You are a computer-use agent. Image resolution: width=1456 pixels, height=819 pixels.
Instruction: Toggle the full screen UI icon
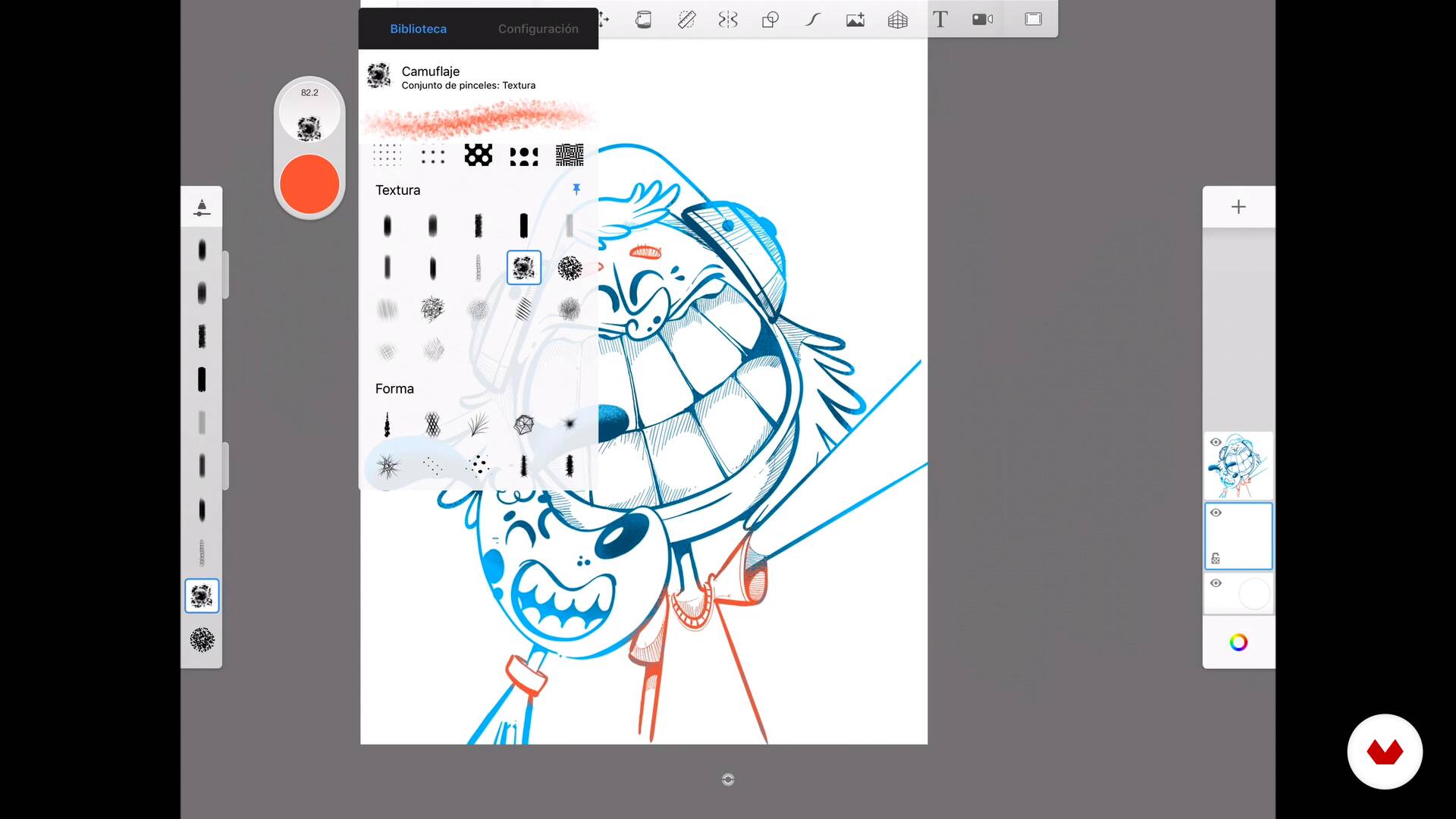click(1033, 20)
